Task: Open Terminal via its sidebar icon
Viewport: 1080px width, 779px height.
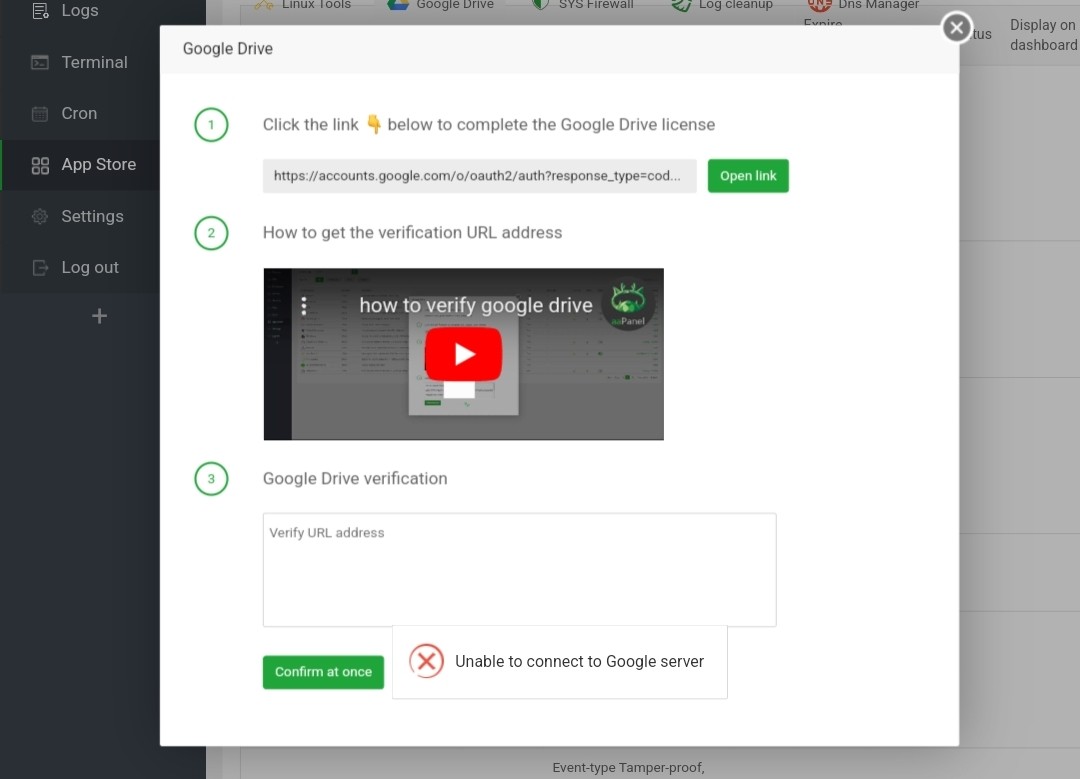Action: coord(40,62)
